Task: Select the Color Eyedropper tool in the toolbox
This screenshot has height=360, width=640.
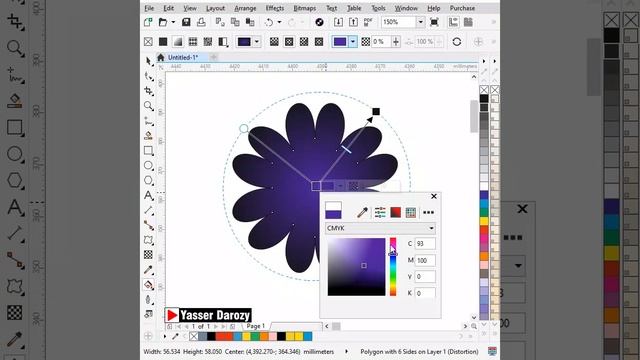Action: click(x=149, y=269)
